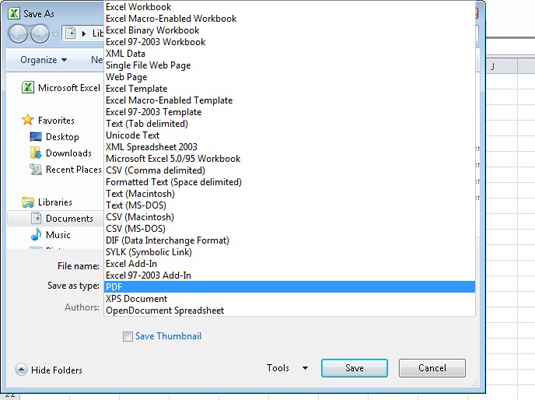Open Microsoft Excel in navigation pane
The image size is (535, 400).
(x=61, y=88)
